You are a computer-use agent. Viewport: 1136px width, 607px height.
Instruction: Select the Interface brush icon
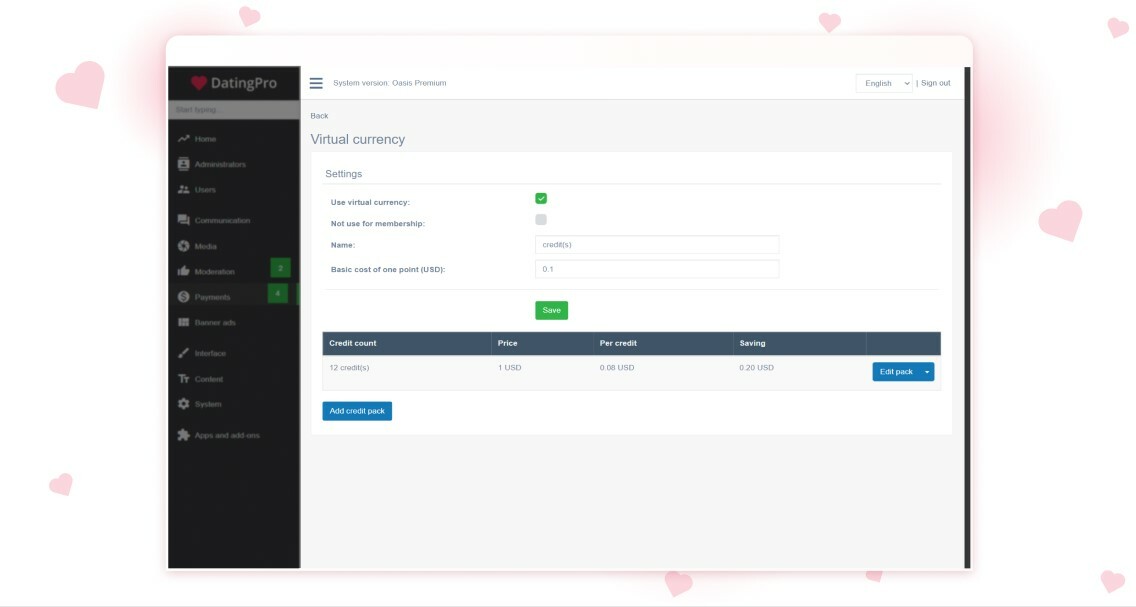pyautogui.click(x=183, y=352)
